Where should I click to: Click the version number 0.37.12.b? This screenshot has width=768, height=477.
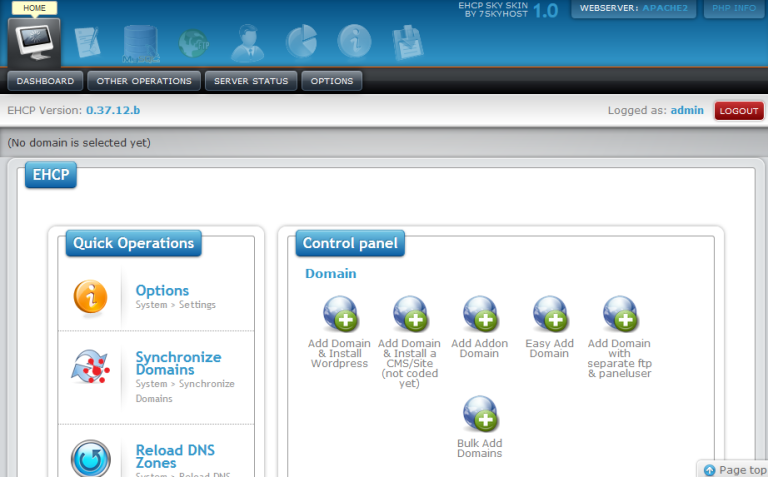pyautogui.click(x=113, y=110)
